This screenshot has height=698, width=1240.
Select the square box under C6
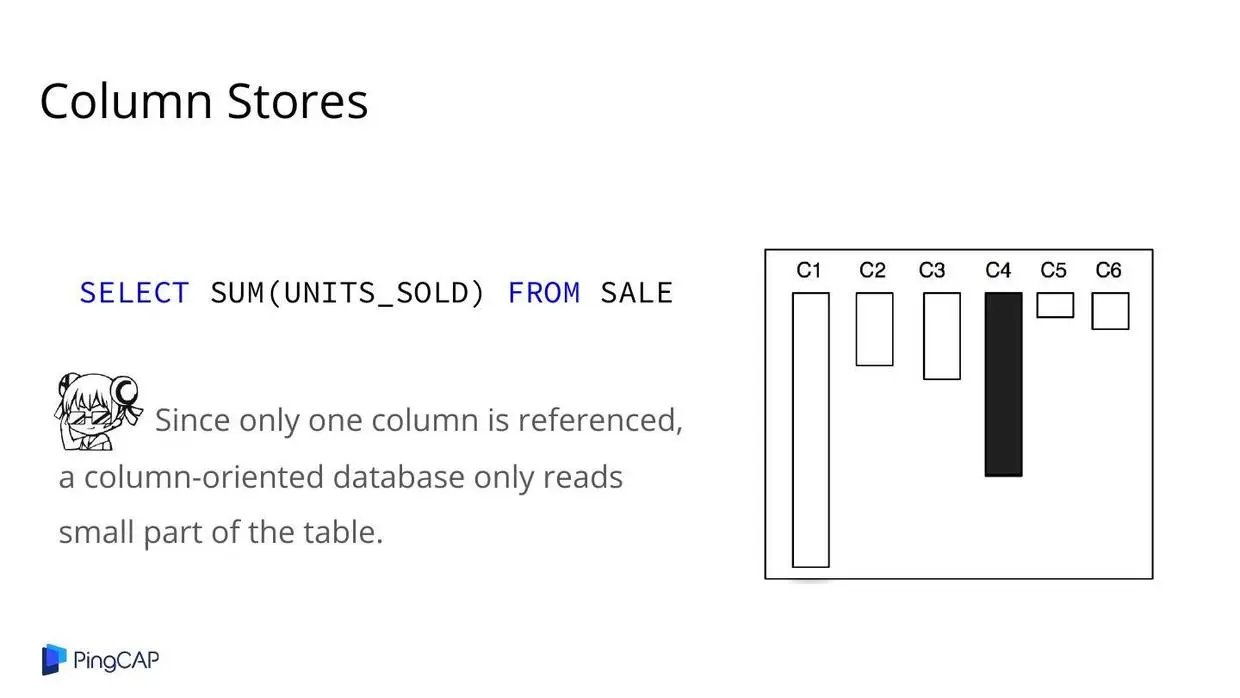[1110, 311]
